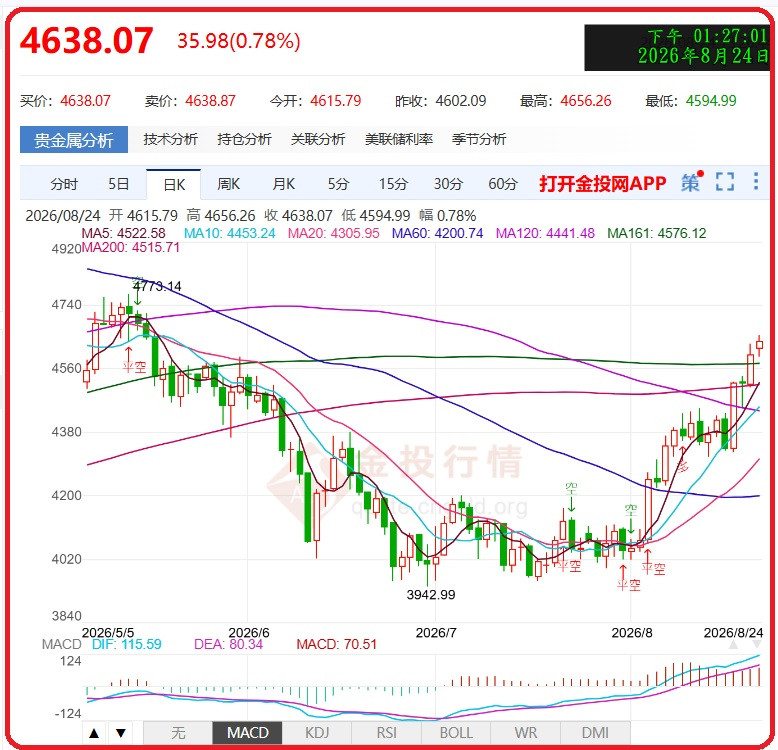Click the black down arrow below MACD panel
Image resolution: width=778 pixels, height=750 pixels.
click(x=121, y=732)
